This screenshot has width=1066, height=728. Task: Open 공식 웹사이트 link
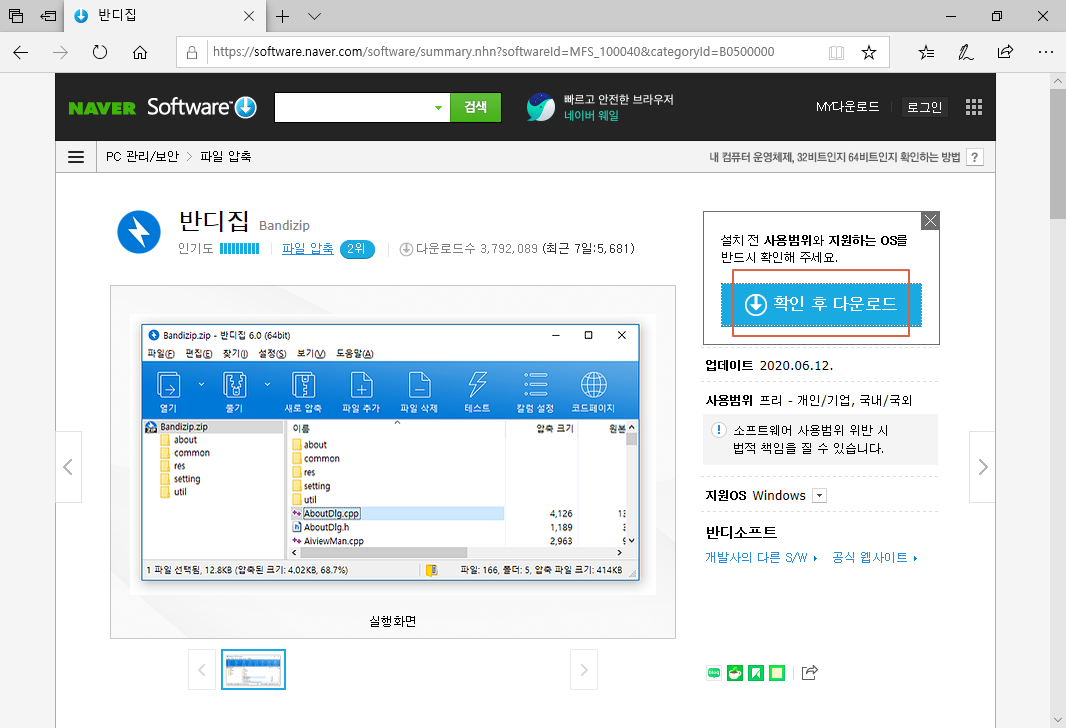[x=874, y=558]
